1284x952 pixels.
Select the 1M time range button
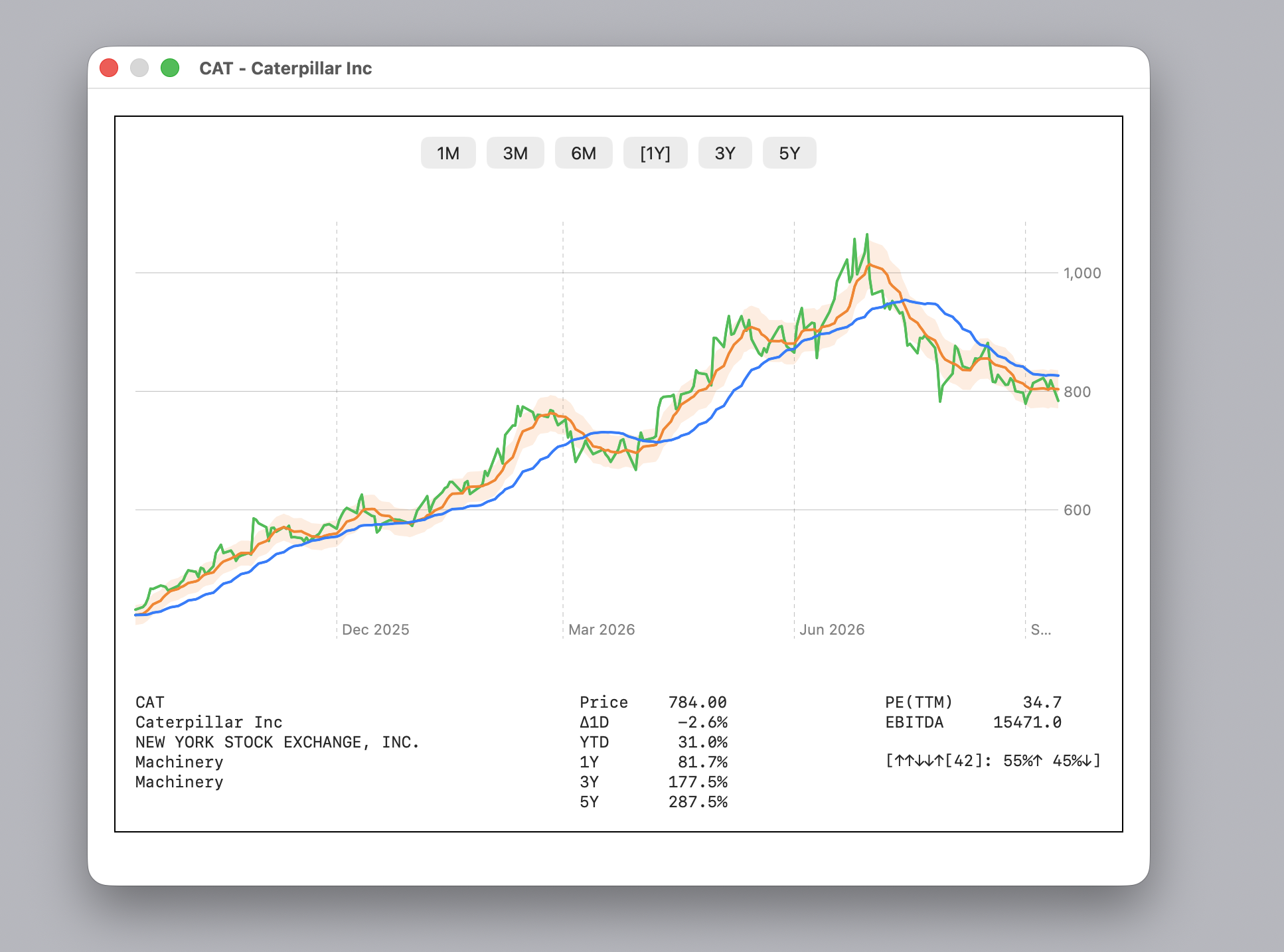pyautogui.click(x=448, y=153)
